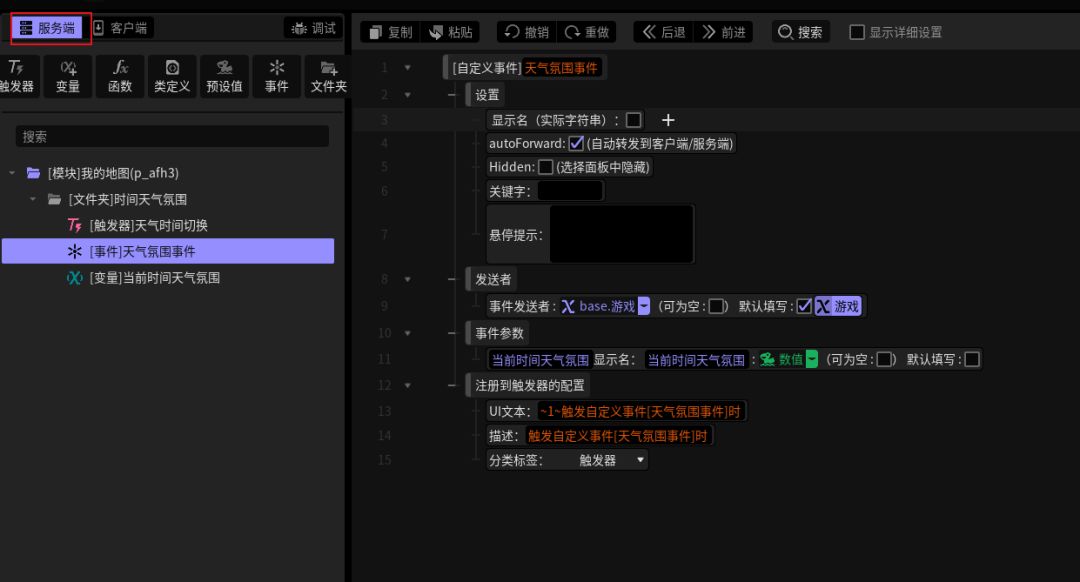Open the 调试 debug button
This screenshot has width=1080, height=582.
[x=313, y=28]
